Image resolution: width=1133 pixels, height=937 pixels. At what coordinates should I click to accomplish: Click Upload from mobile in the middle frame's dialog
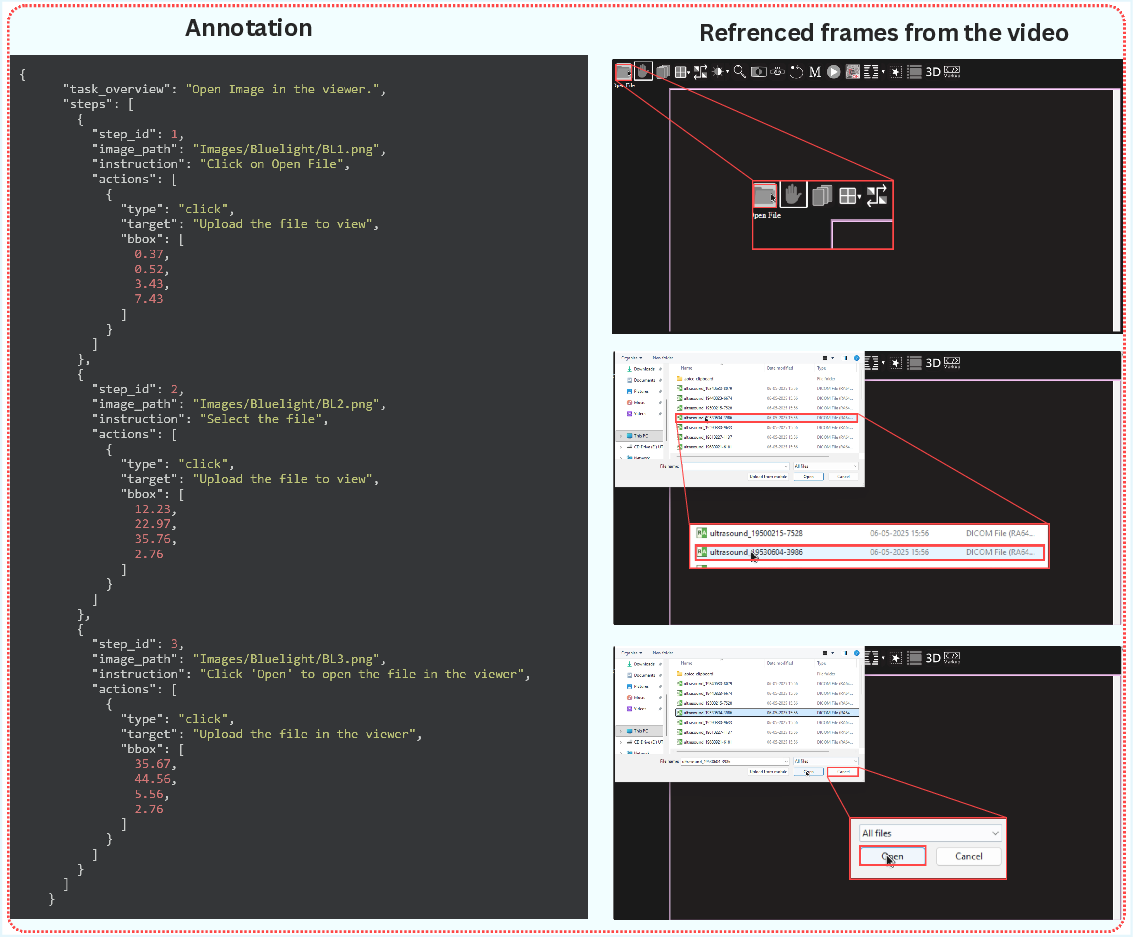768,477
